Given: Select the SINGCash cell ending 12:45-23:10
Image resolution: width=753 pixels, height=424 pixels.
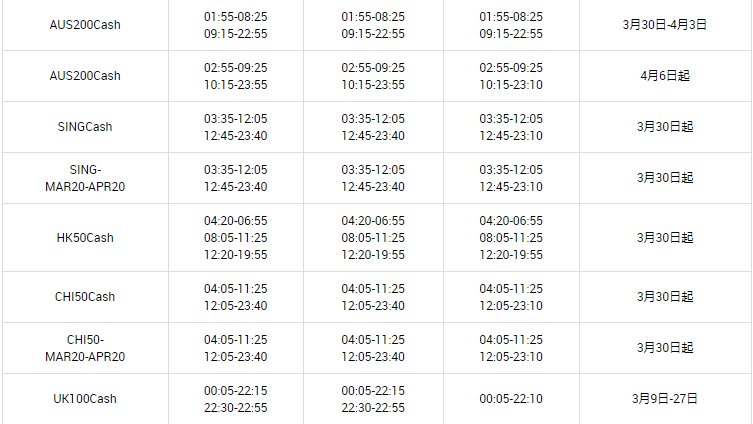Looking at the screenshot, I should [x=511, y=127].
